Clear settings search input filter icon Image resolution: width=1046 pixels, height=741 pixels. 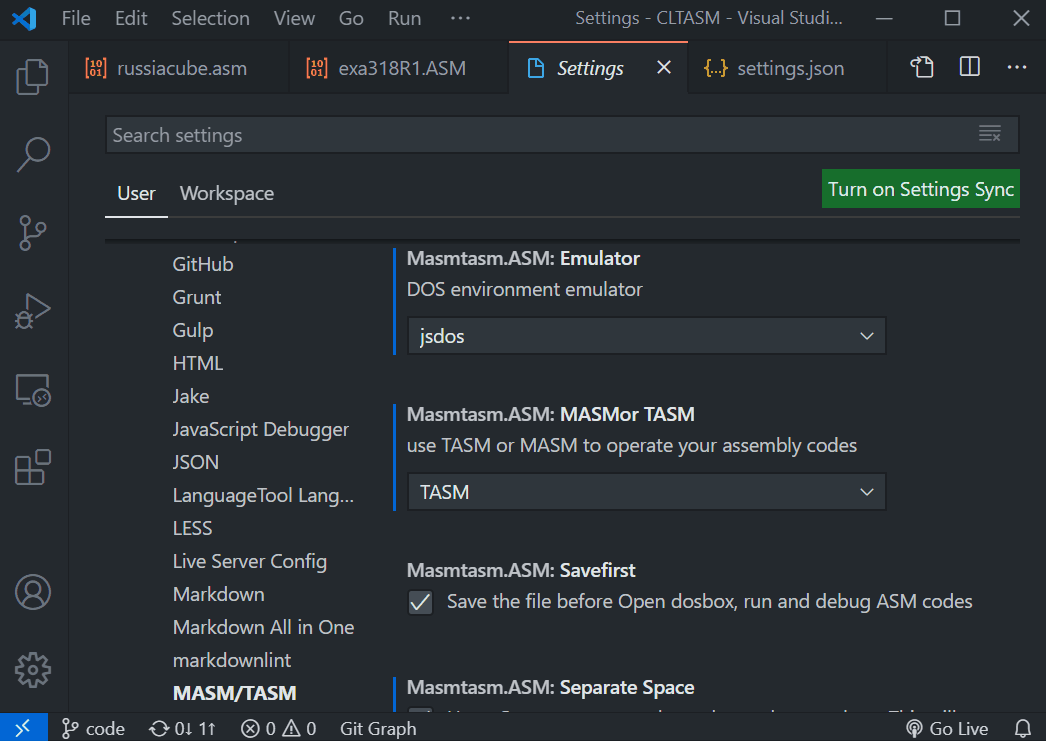tap(989, 134)
